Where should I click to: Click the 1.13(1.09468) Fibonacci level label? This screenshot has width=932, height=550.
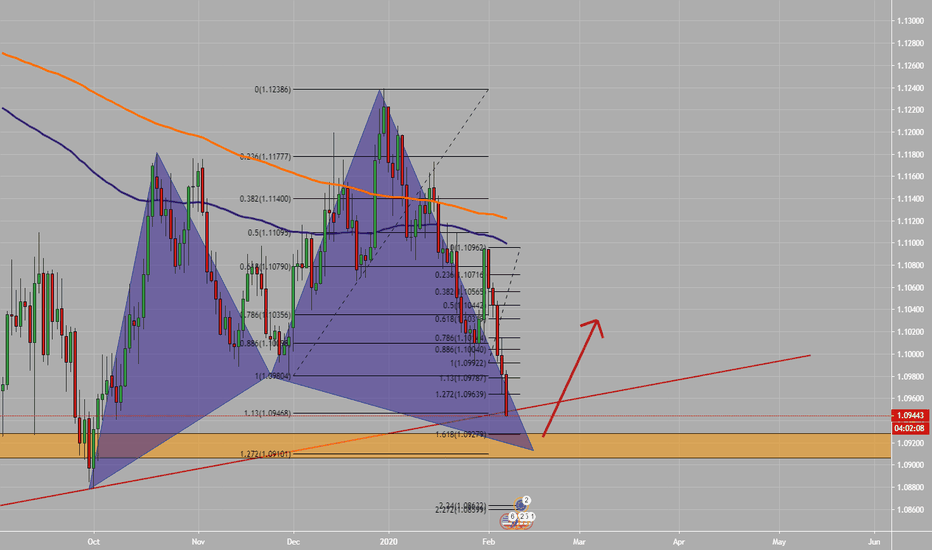(x=267, y=413)
